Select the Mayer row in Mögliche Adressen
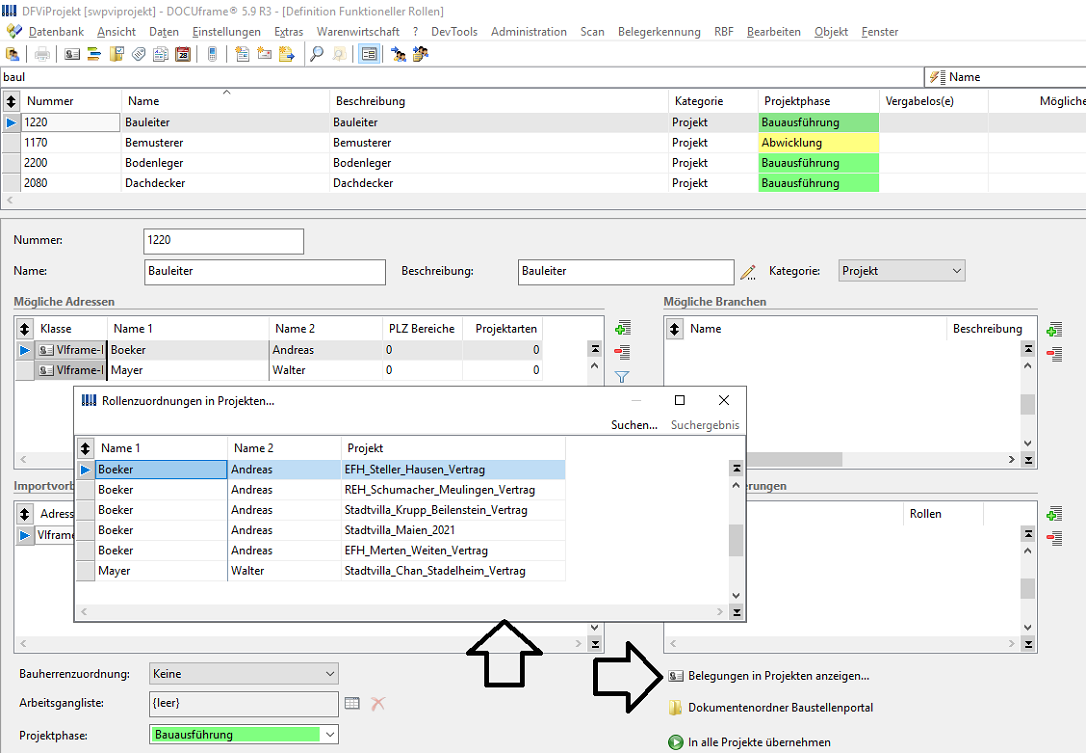This screenshot has width=1087, height=754. 279,370
